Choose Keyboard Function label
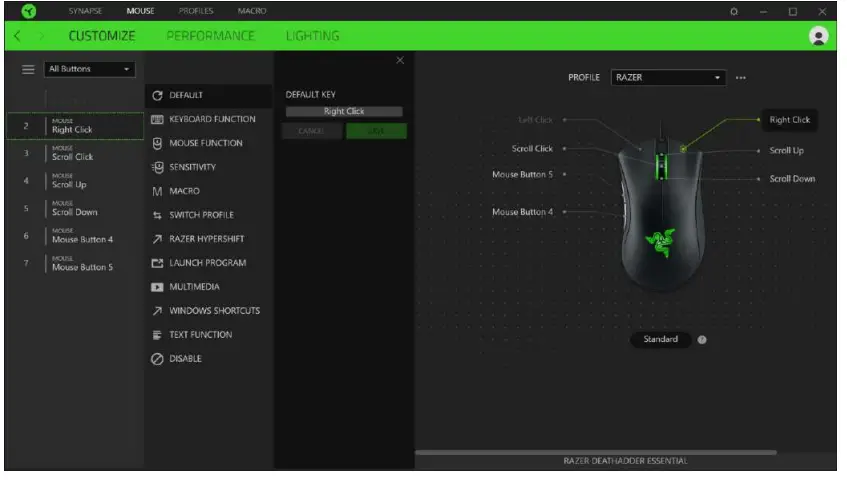The width and height of the screenshot is (847, 480). (x=212, y=119)
